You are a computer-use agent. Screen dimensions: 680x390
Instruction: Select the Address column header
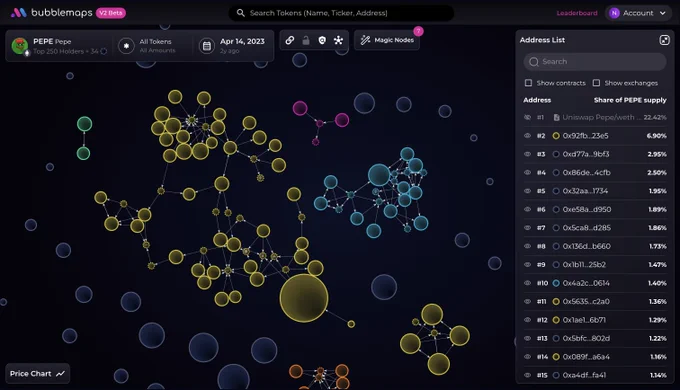tap(537, 100)
